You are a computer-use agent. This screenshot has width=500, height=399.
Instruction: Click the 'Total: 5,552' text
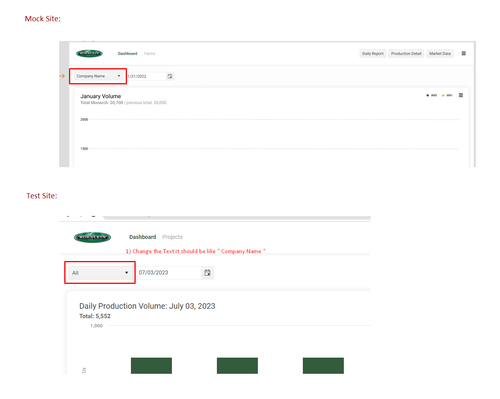pos(95,316)
